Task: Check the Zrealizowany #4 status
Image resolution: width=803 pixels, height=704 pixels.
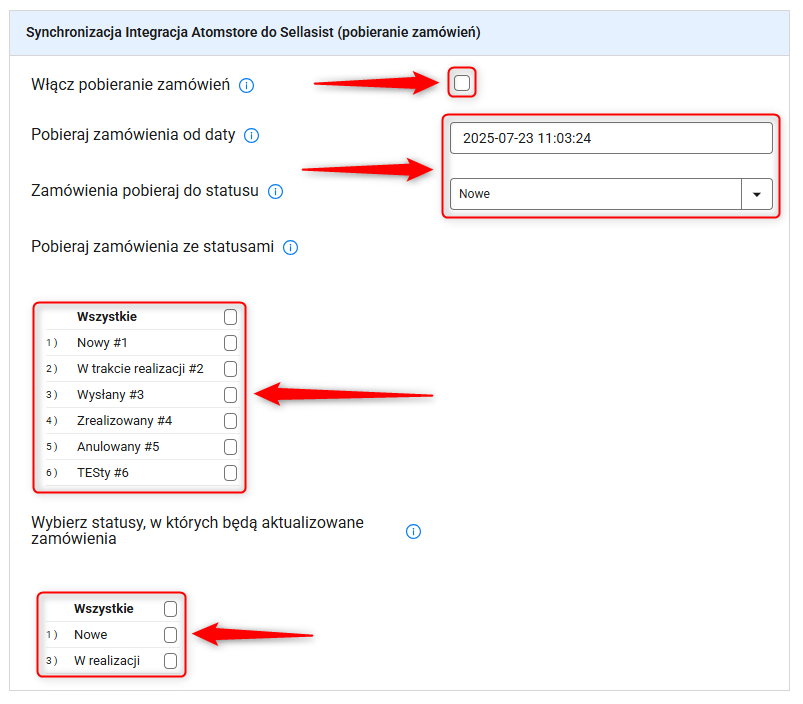Action: pyautogui.click(x=230, y=421)
